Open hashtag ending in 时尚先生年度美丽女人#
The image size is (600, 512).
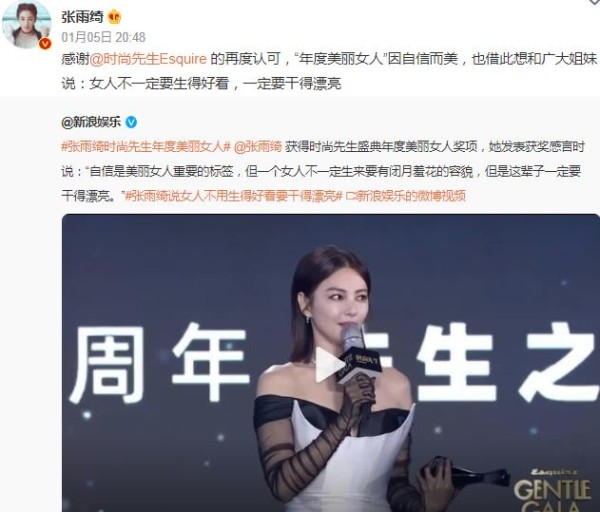coord(146,147)
